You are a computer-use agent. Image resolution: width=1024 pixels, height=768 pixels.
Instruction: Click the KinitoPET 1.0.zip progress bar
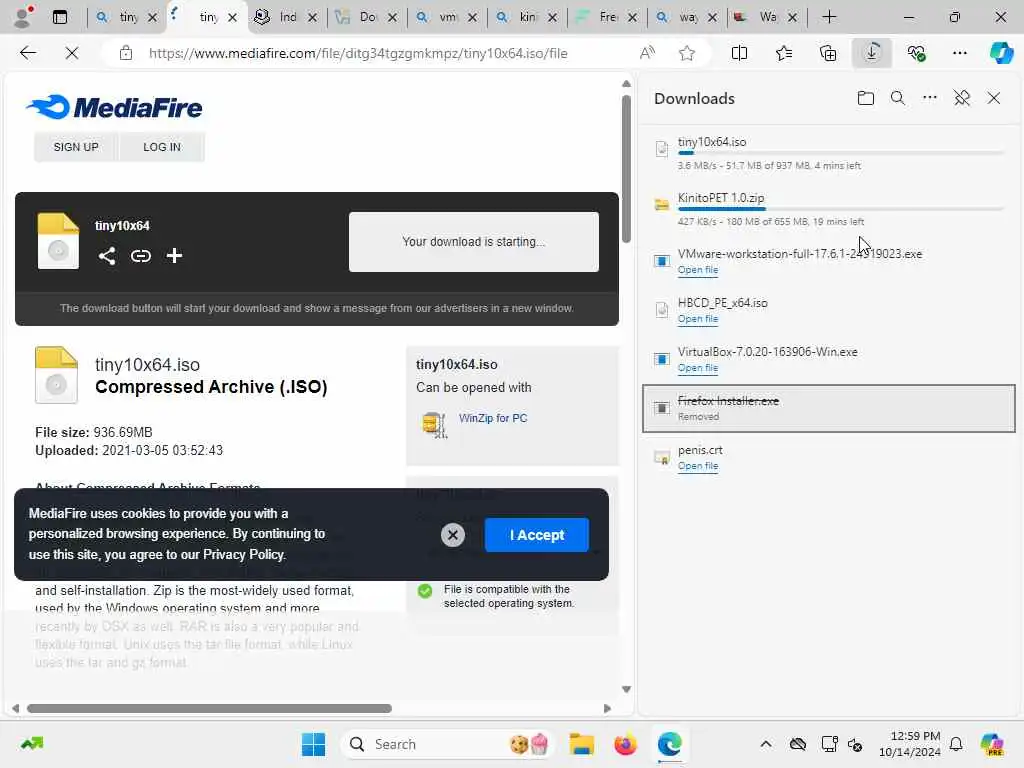pos(840,209)
